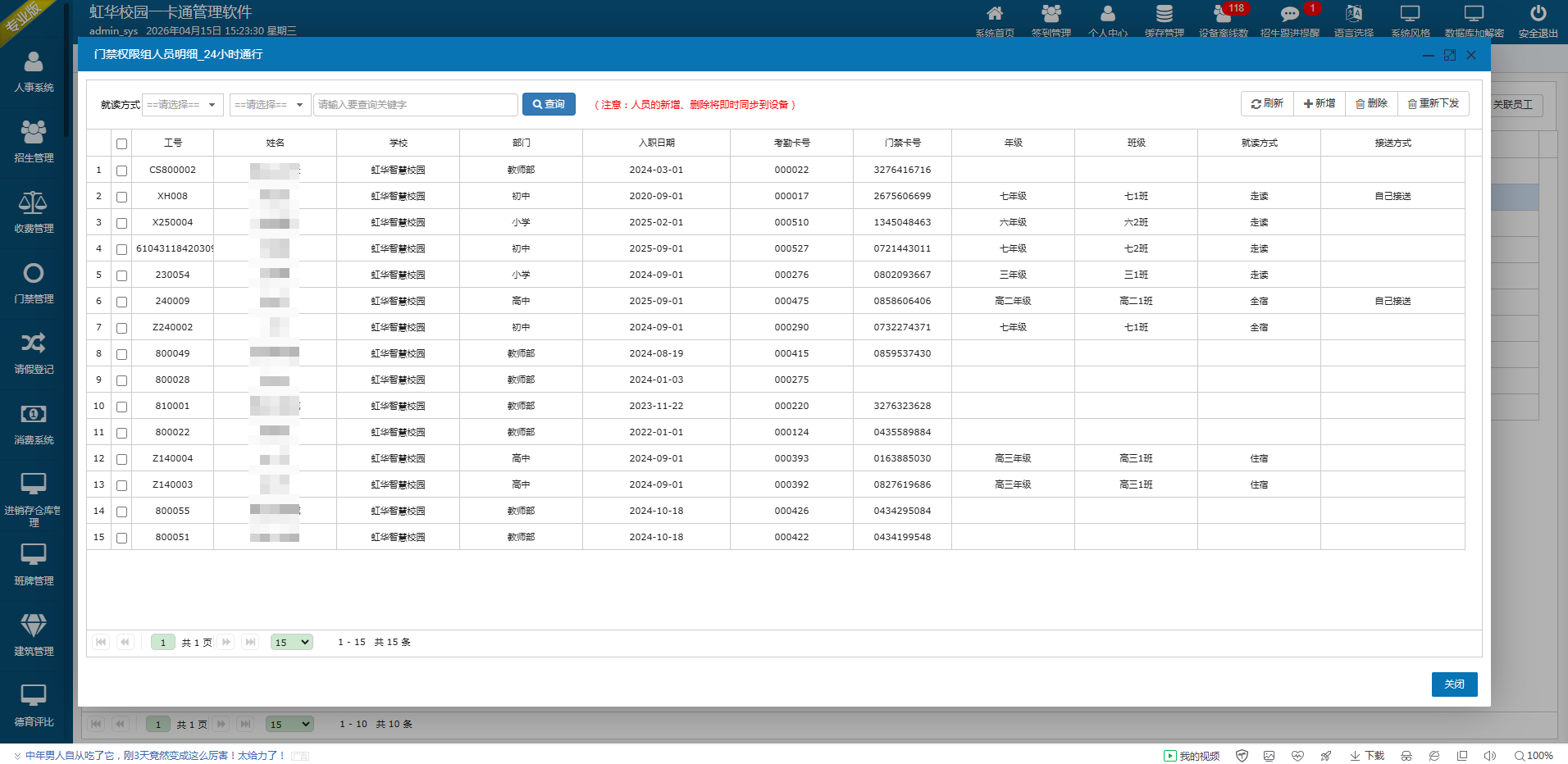This screenshot has height=764, width=1568.
Task: Open the second ==请选择== dropdown
Action: (x=271, y=105)
